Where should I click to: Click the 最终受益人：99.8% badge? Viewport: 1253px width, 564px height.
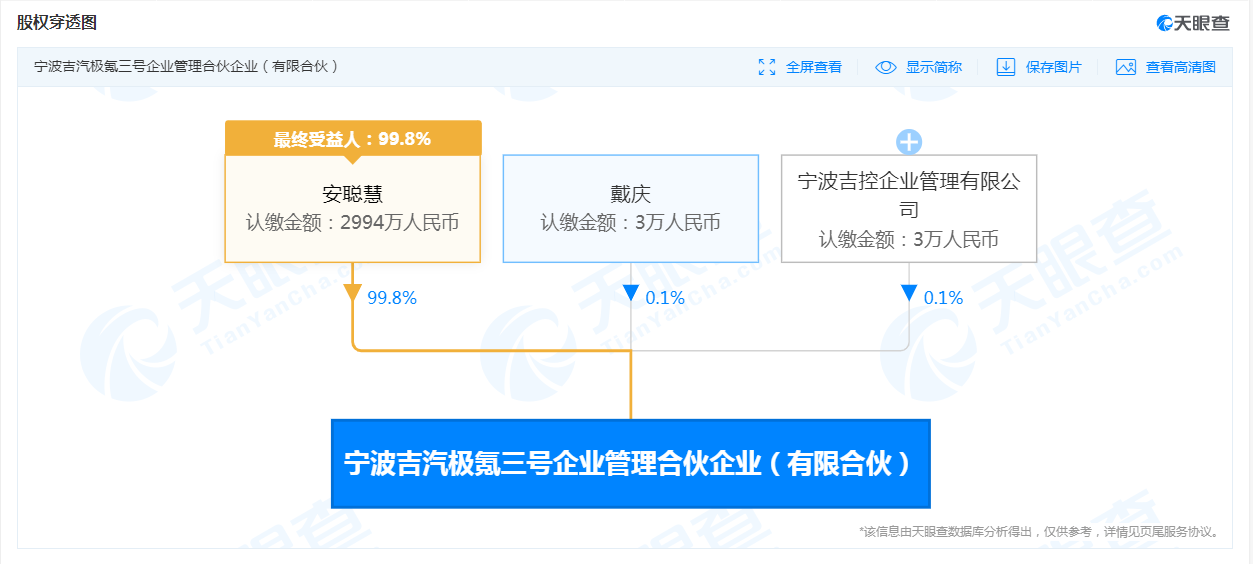click(x=353, y=138)
